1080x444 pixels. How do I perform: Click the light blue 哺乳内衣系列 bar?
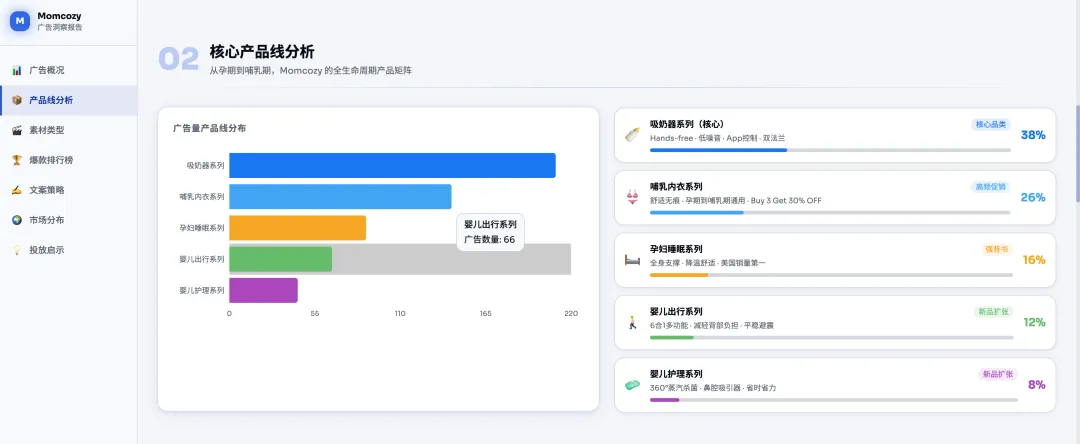click(x=340, y=196)
